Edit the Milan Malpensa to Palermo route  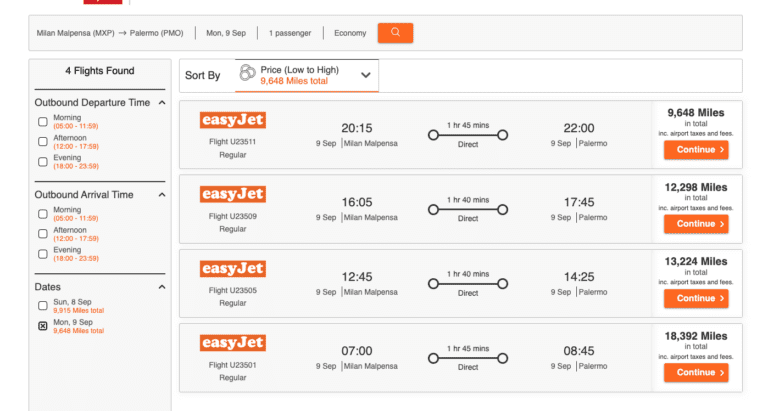click(x=110, y=33)
